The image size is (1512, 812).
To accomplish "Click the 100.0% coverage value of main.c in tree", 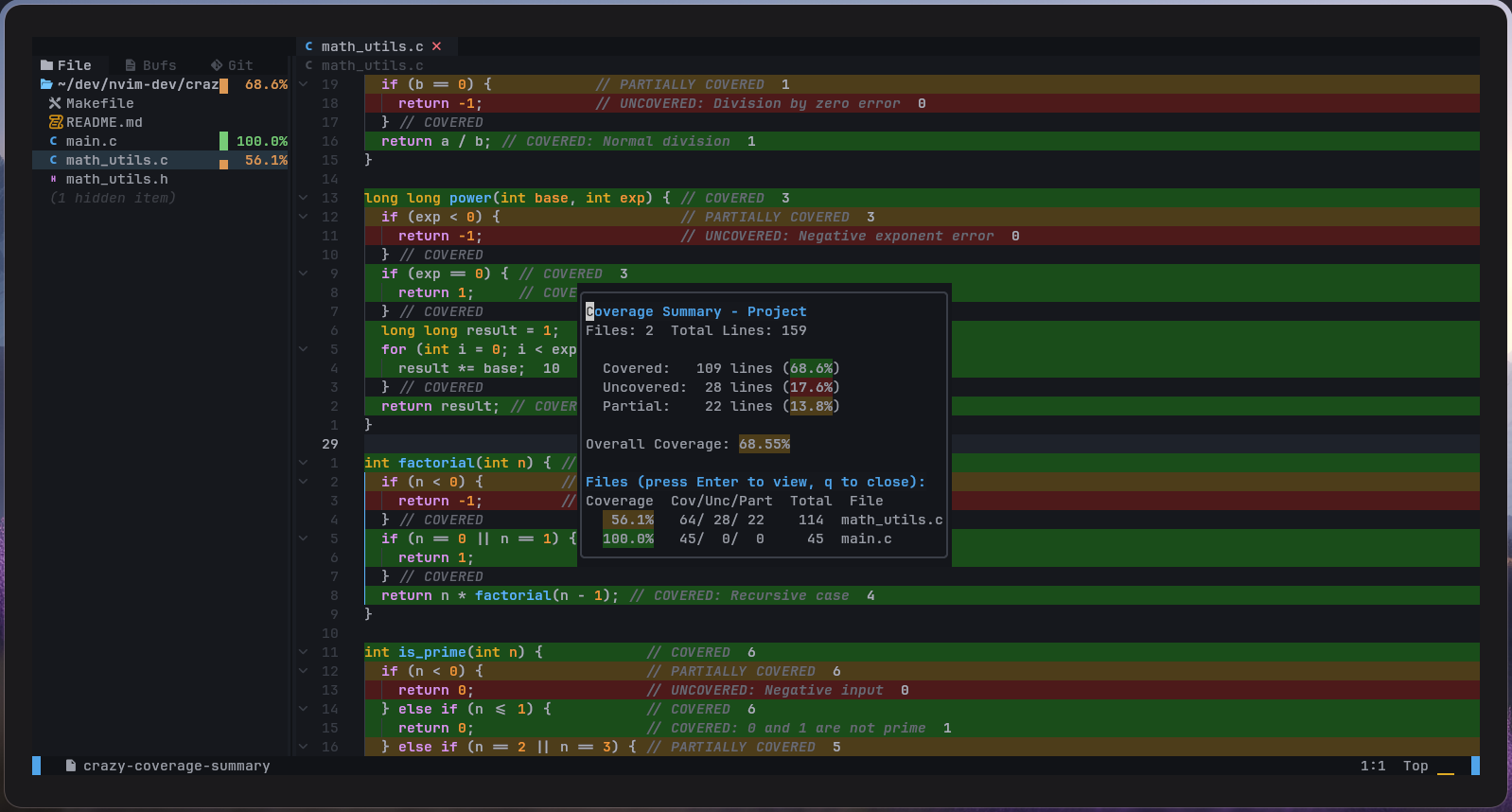I will tap(262, 141).
